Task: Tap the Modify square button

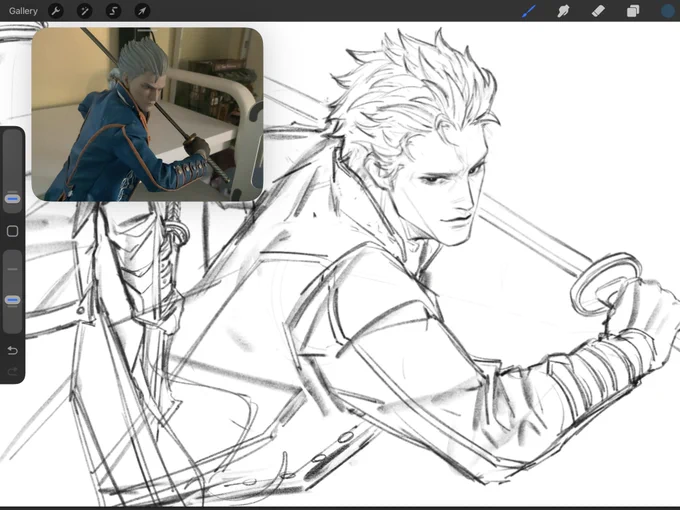Action: 13,231
